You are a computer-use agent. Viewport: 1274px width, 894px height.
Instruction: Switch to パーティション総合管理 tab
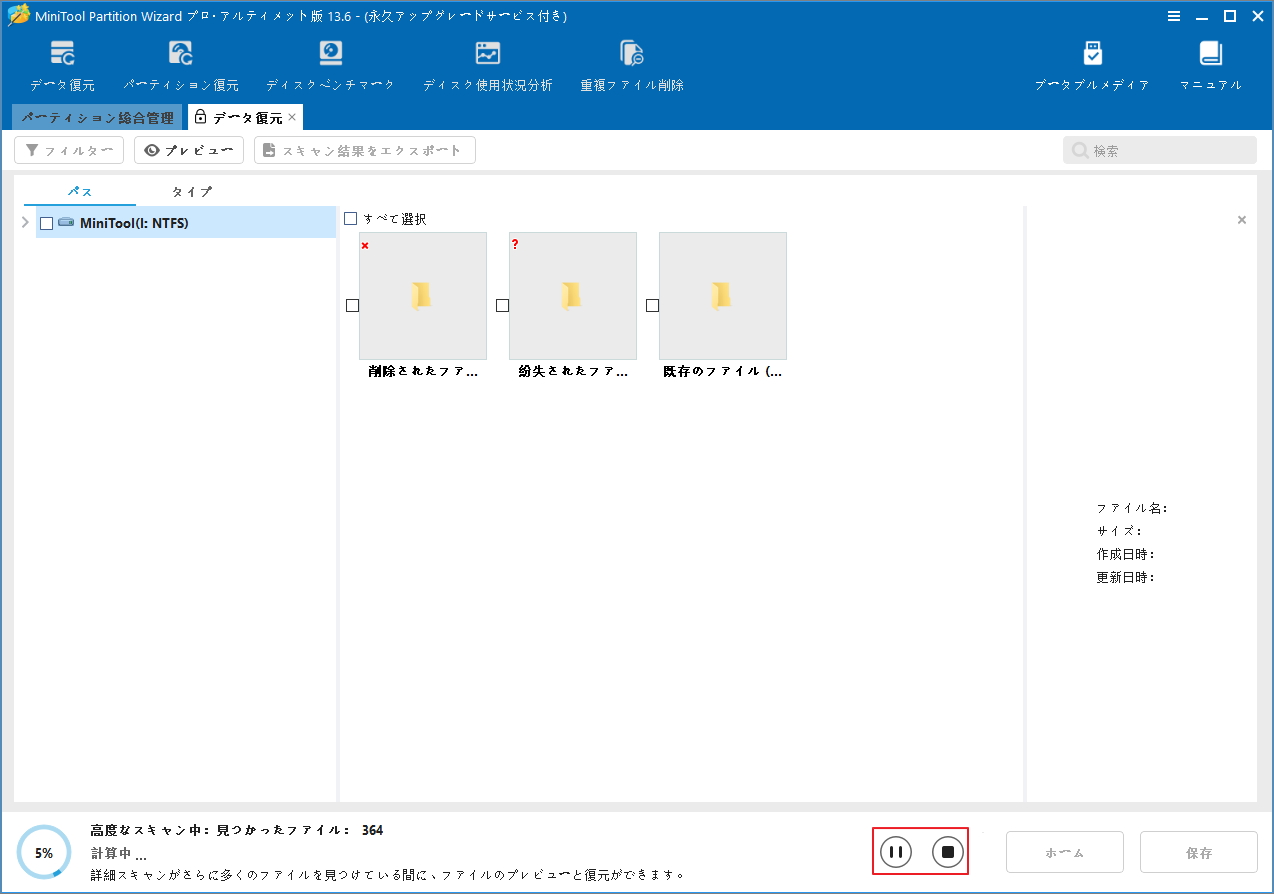click(96, 117)
